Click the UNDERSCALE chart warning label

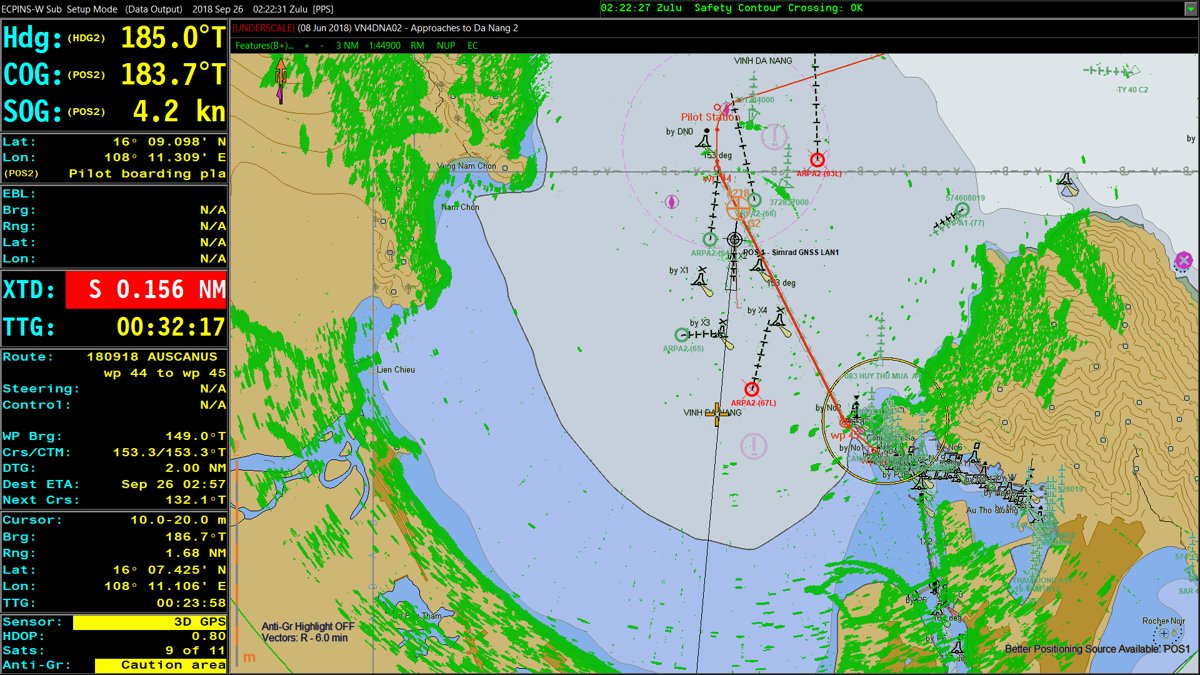coord(263,28)
